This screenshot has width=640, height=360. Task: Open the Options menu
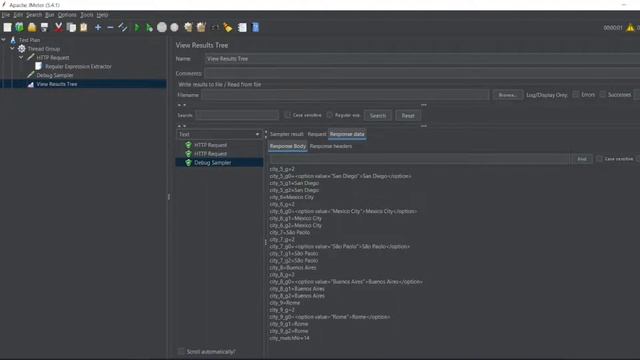tap(67, 15)
